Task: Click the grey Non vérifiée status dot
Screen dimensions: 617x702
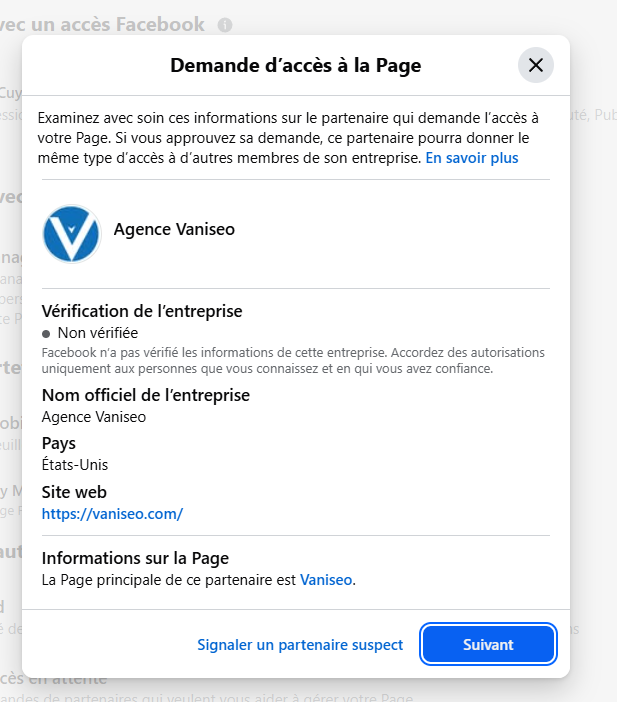Action: point(46,333)
